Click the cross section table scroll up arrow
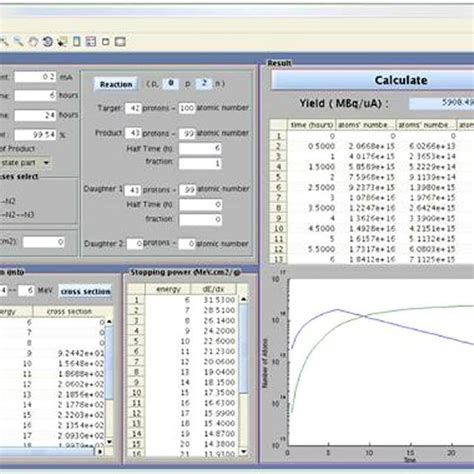The height and width of the screenshot is (474, 474). (x=109, y=322)
